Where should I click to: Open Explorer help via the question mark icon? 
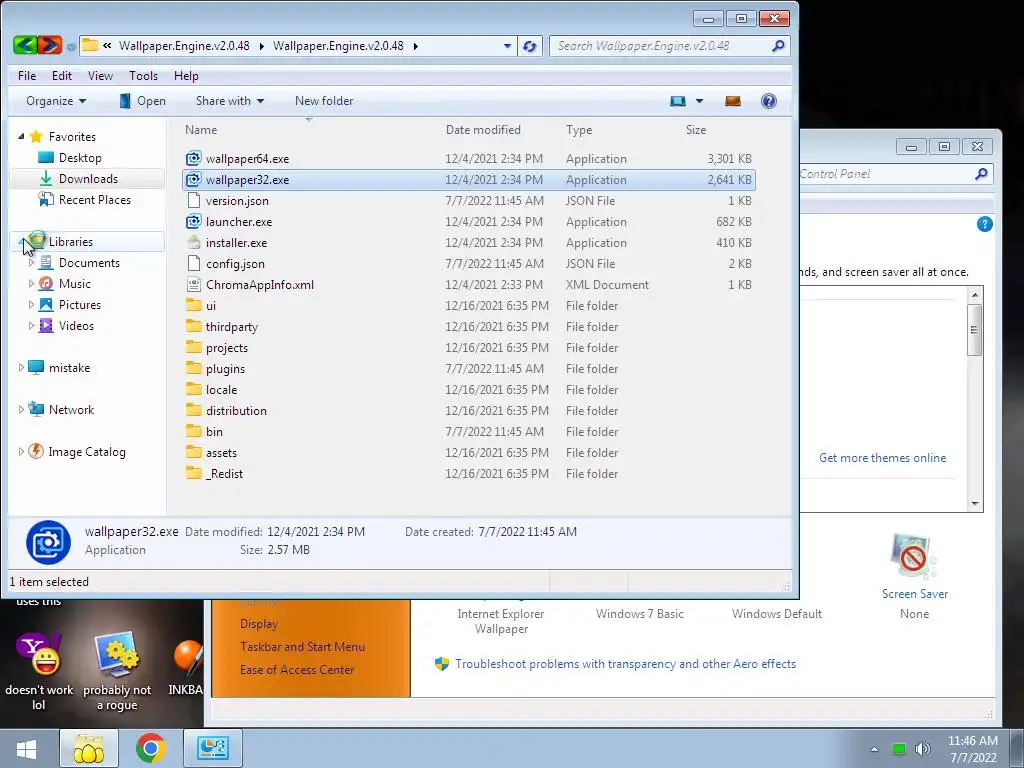tap(769, 101)
